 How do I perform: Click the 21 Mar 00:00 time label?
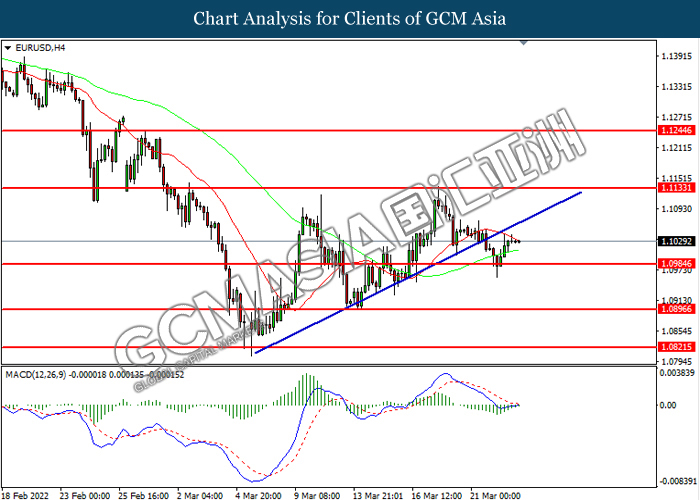pos(496,496)
